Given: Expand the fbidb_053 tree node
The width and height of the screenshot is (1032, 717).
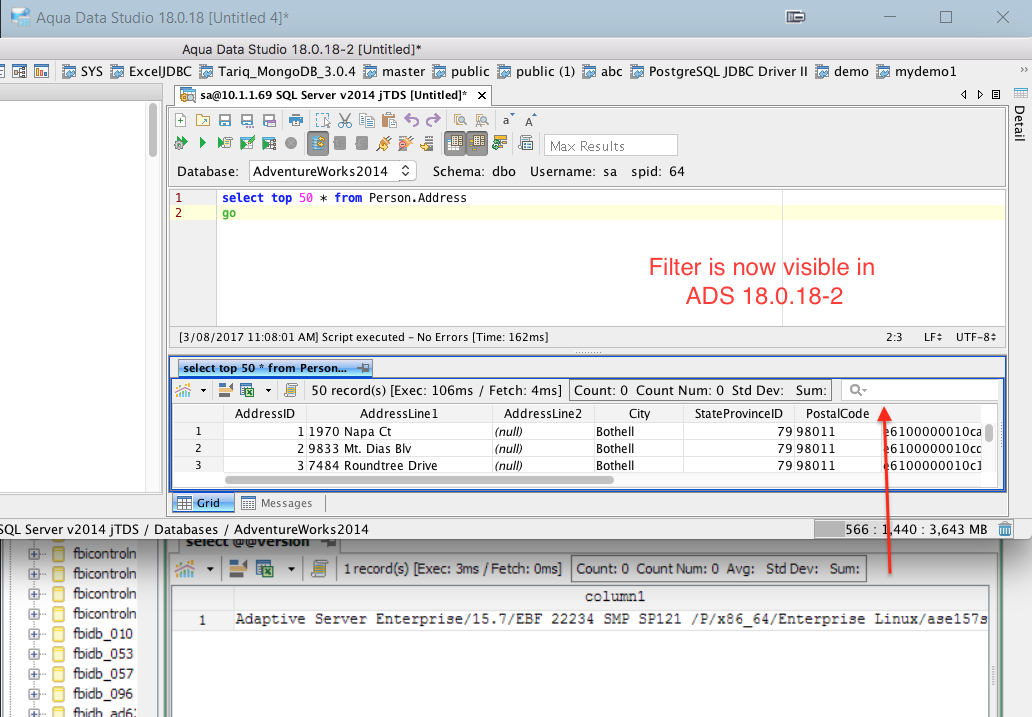Looking at the screenshot, I should pos(34,654).
